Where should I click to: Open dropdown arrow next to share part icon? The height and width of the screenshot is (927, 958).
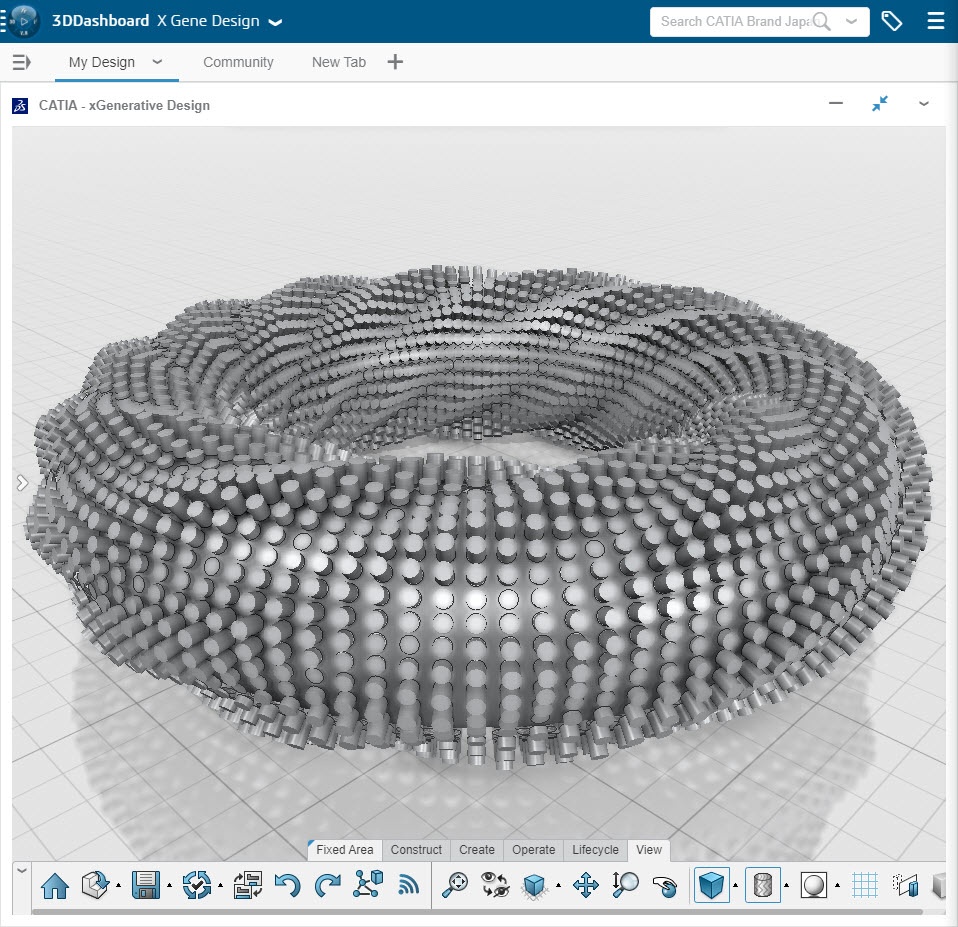(x=119, y=885)
